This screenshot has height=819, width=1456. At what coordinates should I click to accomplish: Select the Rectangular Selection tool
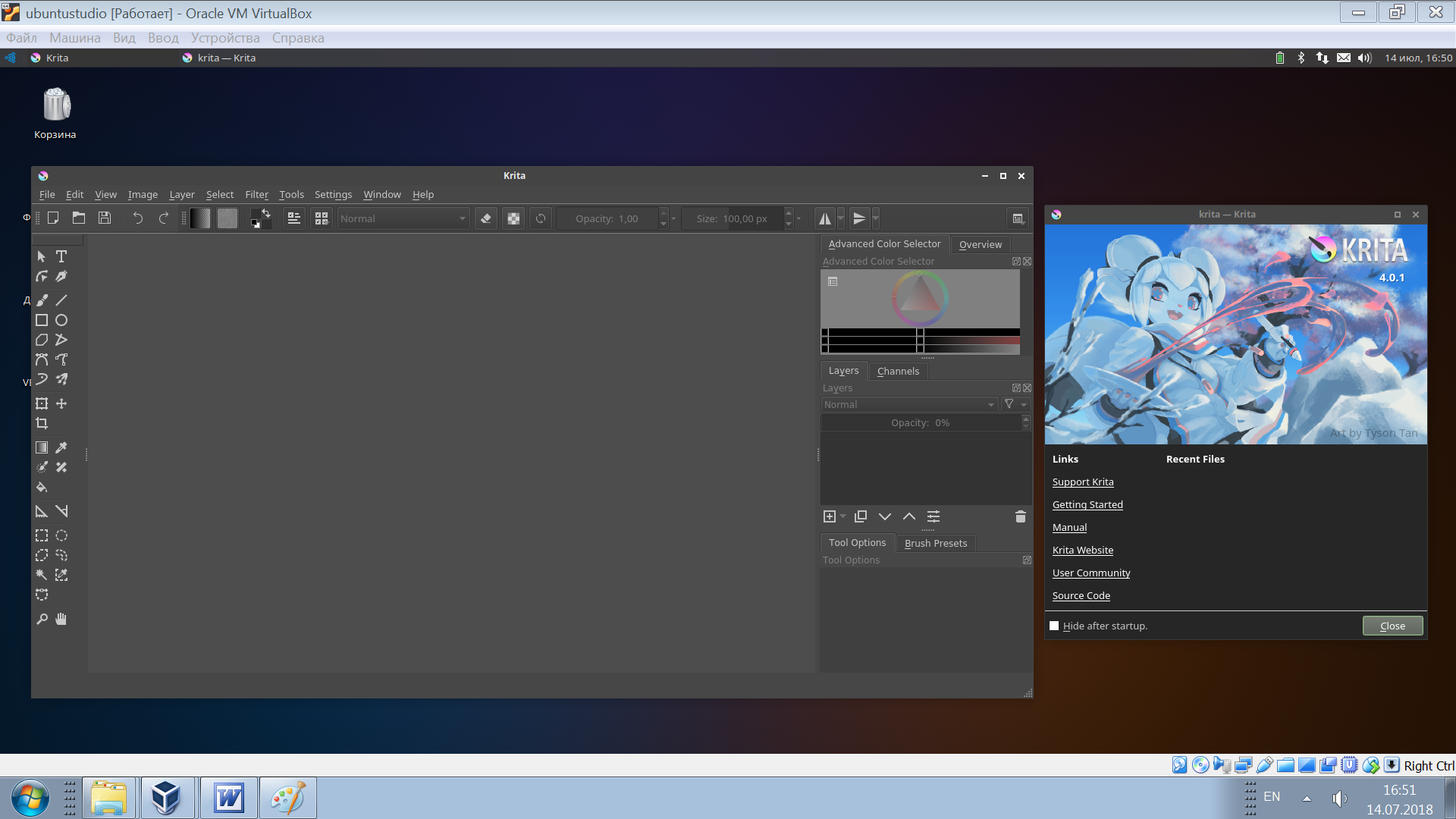click(42, 535)
